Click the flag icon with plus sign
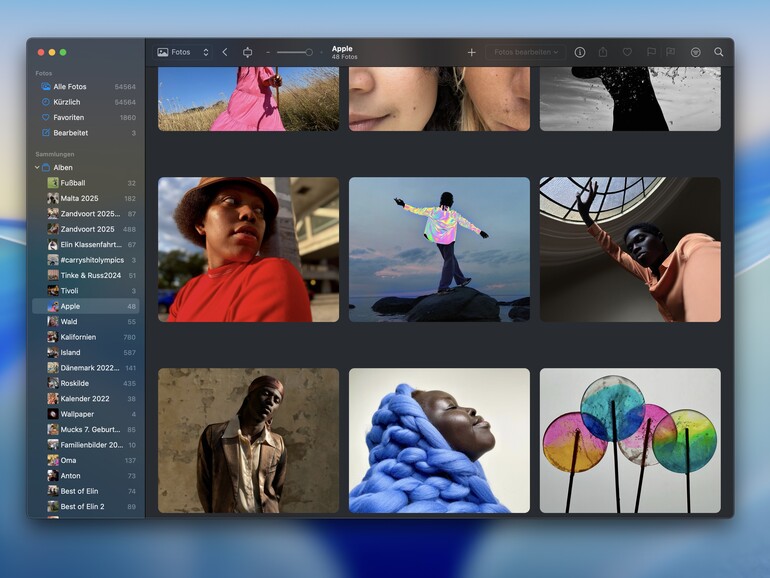 click(x=670, y=52)
